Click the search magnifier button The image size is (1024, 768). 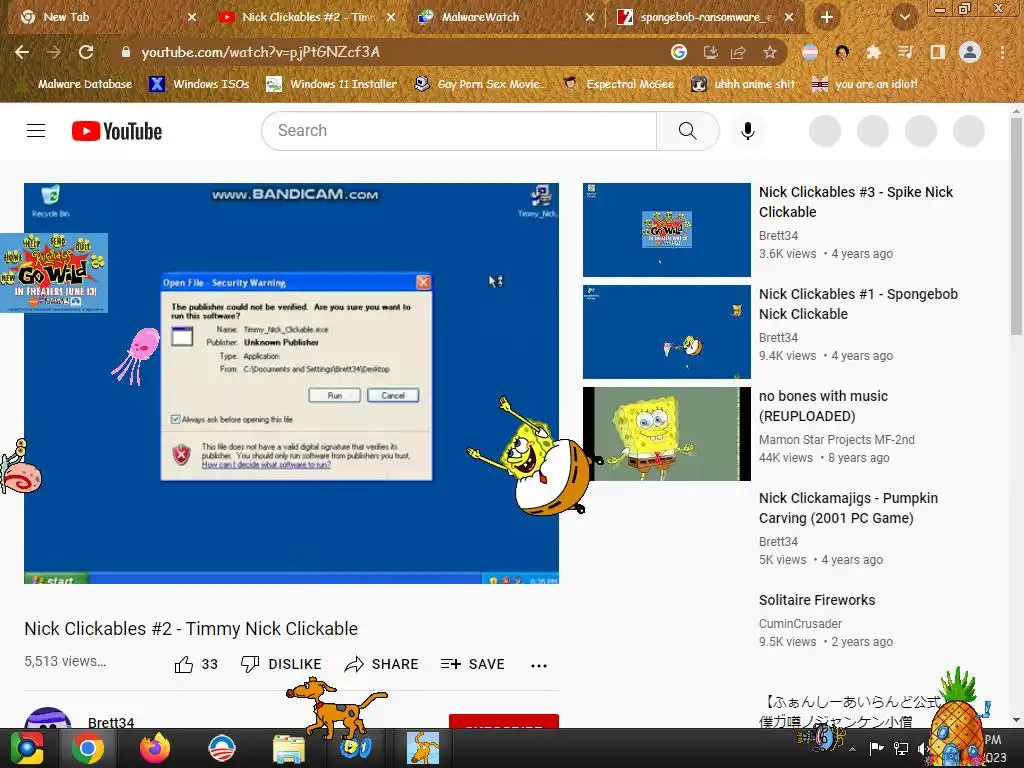688,131
